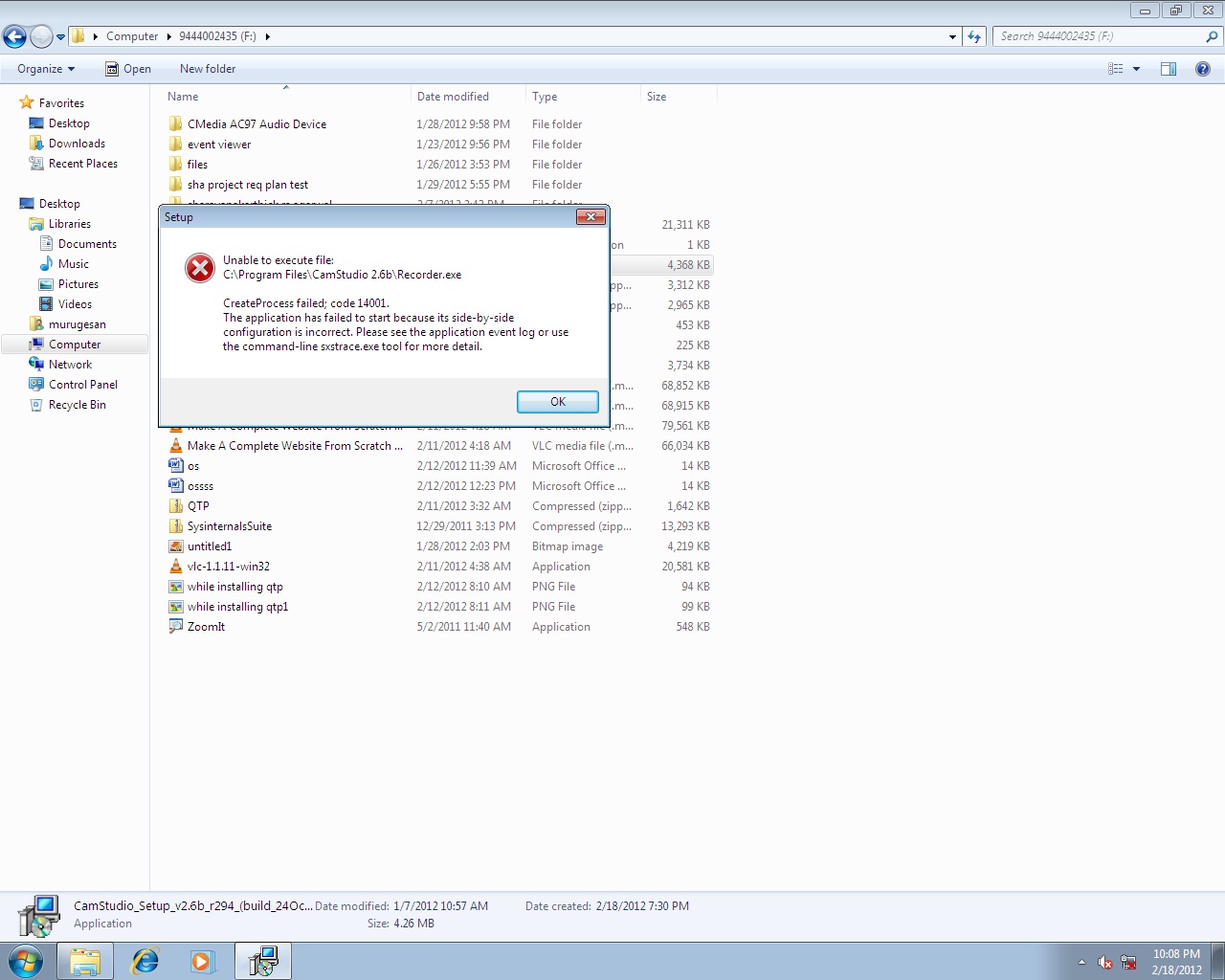
Task: Select the event viewer folder
Action: [x=219, y=145]
